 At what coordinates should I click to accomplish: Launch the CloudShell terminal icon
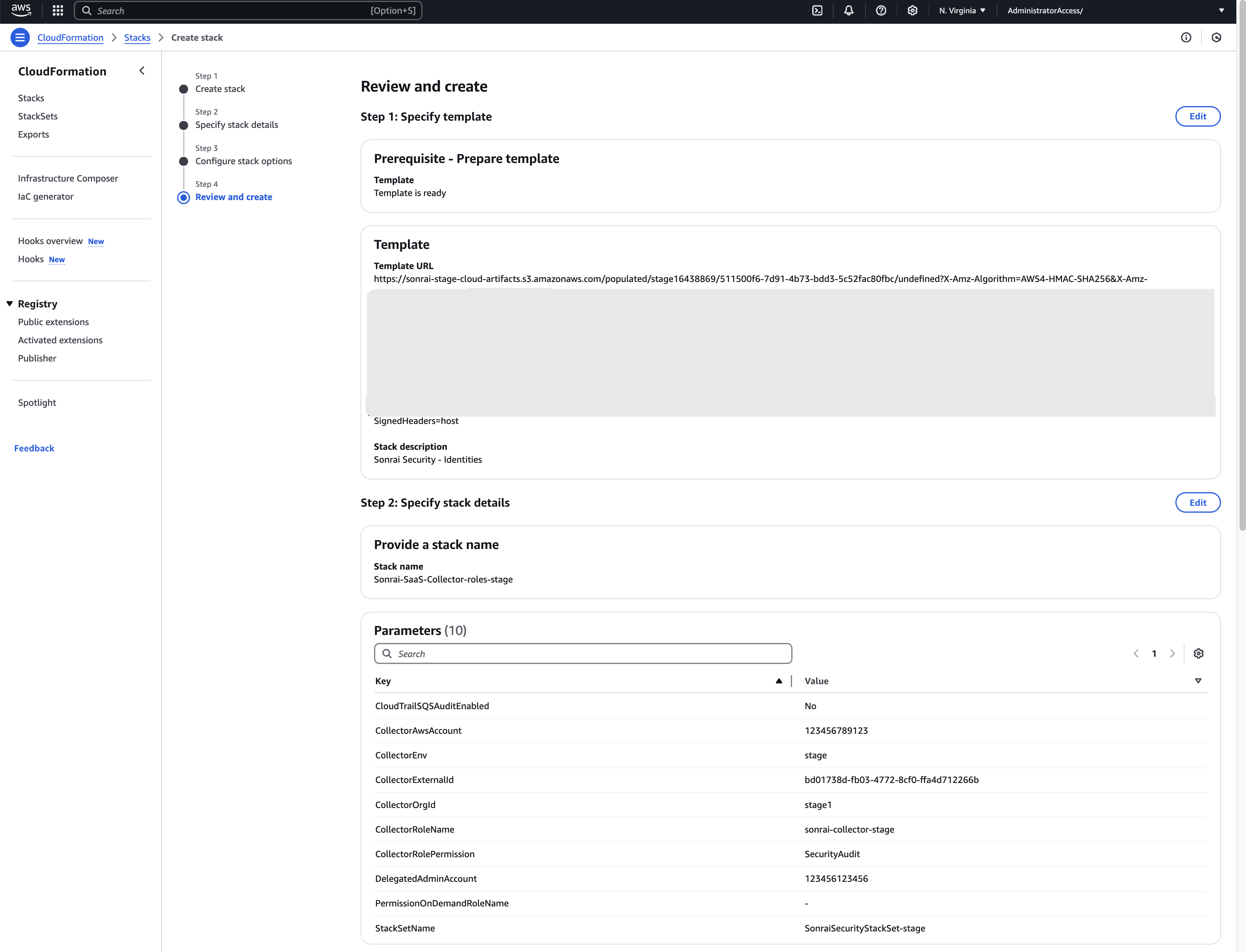[817, 10]
